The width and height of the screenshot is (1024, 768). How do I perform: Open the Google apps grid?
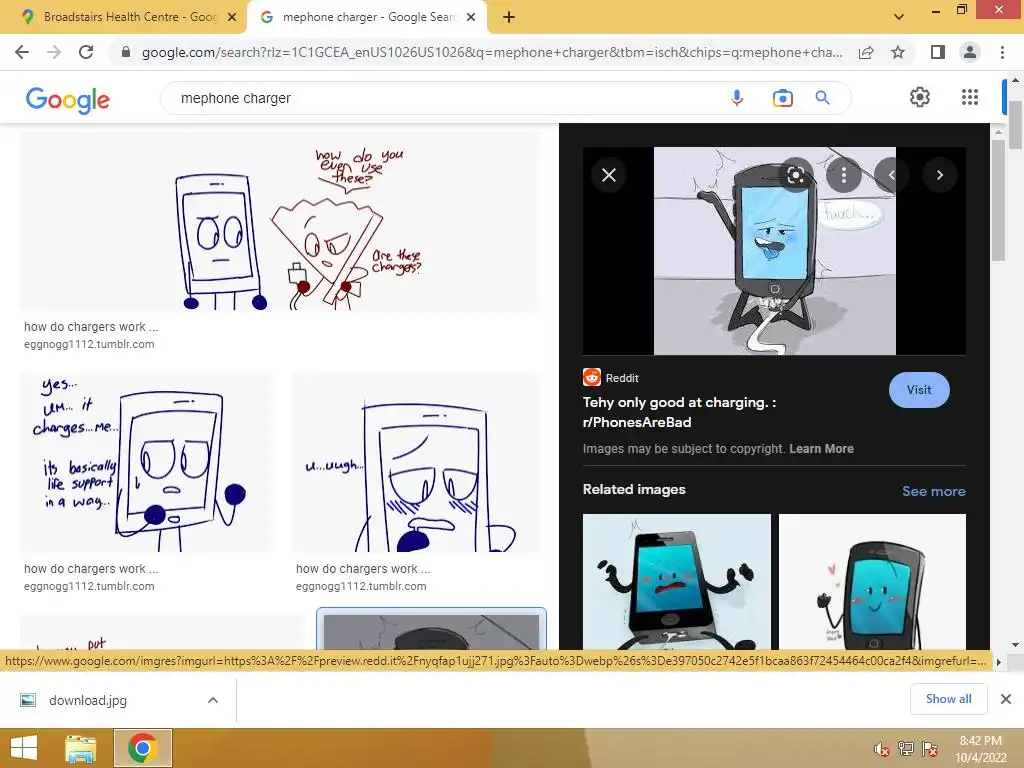click(970, 97)
